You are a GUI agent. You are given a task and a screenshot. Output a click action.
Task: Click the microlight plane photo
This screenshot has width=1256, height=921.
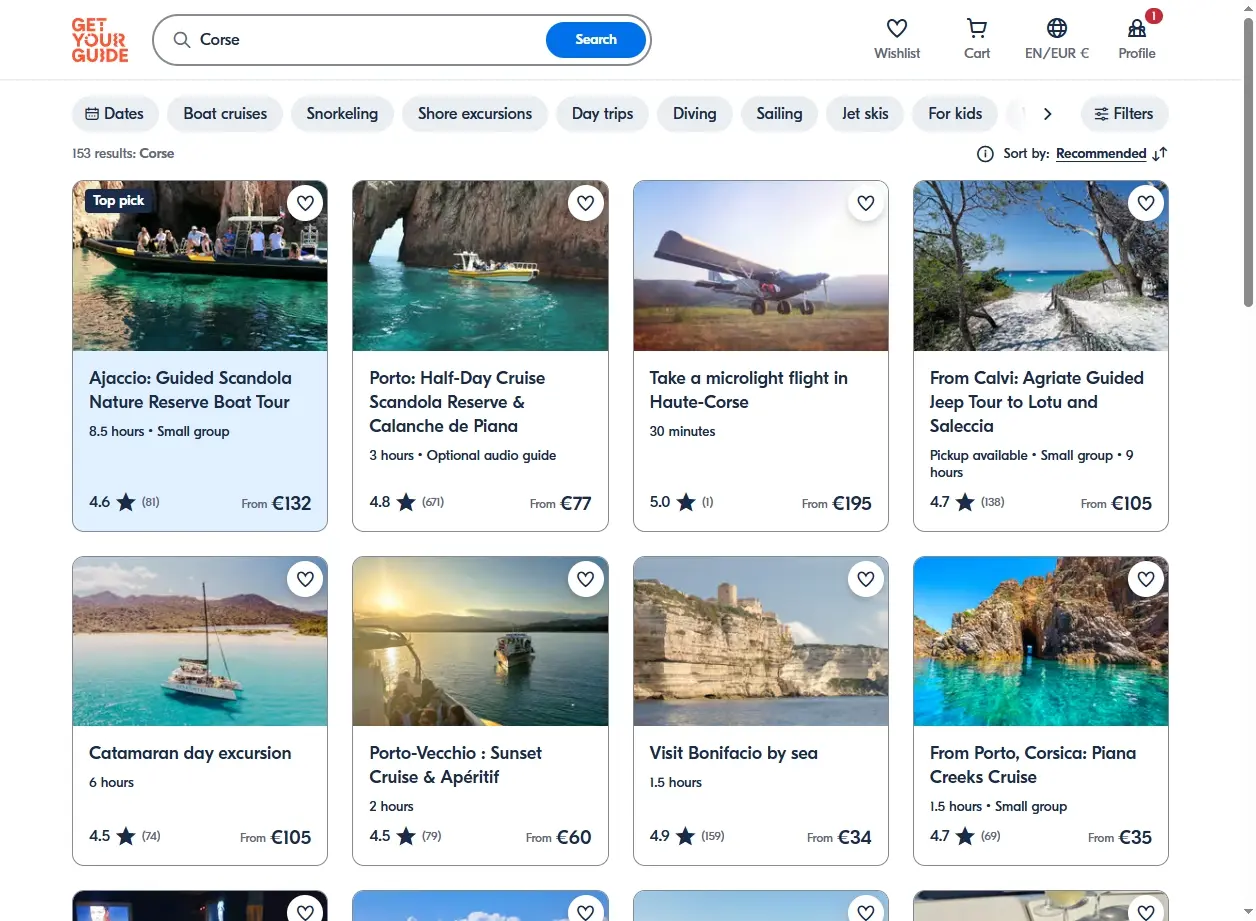pyautogui.click(x=761, y=266)
